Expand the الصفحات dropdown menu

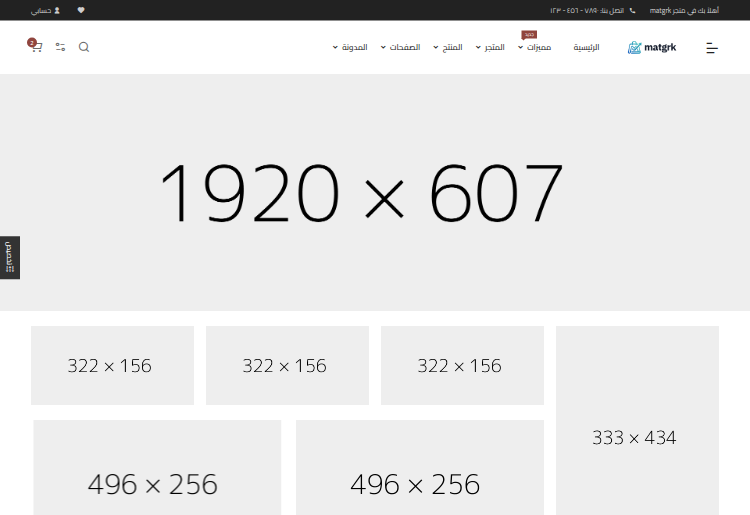click(400, 47)
